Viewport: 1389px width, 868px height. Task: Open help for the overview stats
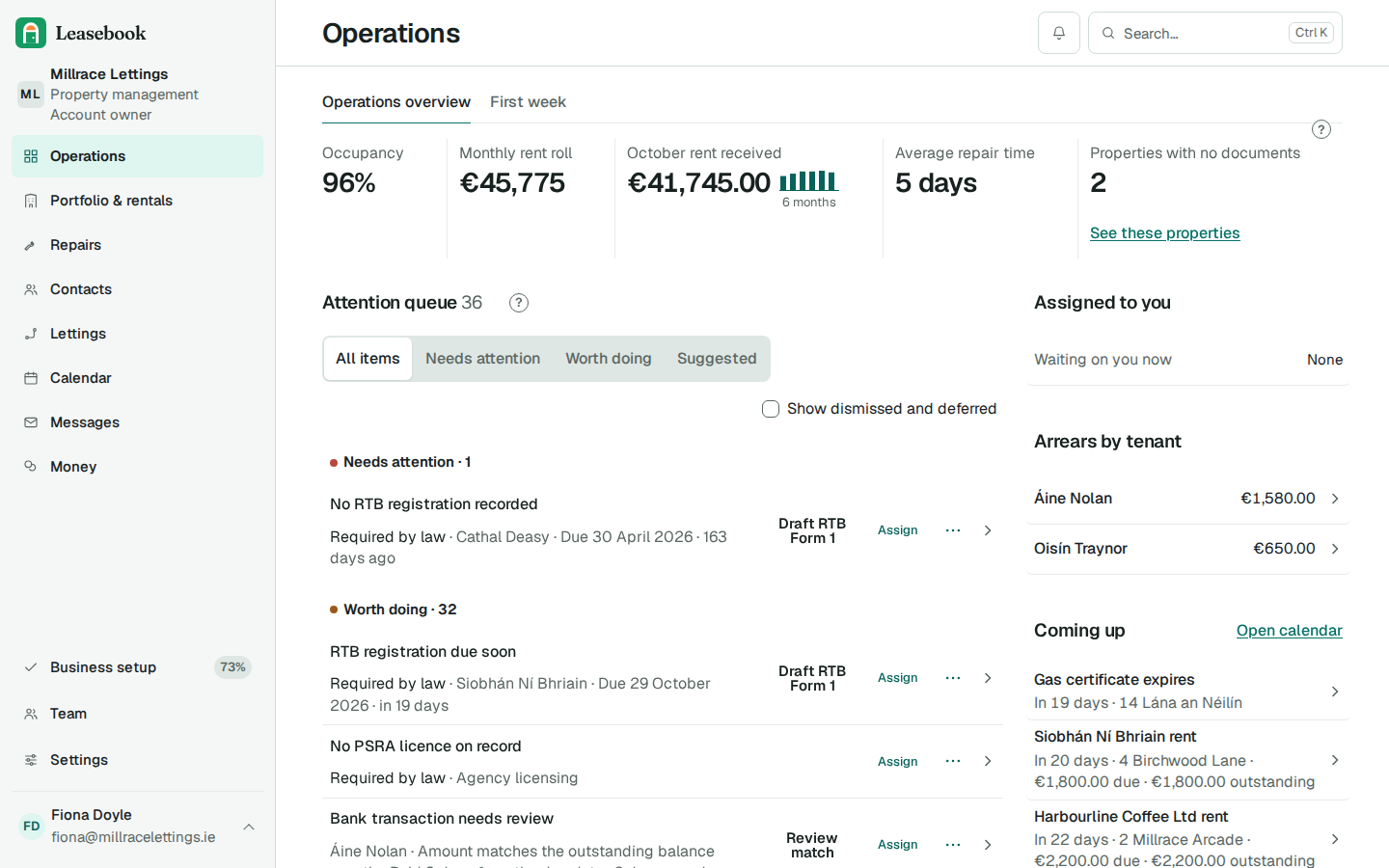tap(1321, 129)
